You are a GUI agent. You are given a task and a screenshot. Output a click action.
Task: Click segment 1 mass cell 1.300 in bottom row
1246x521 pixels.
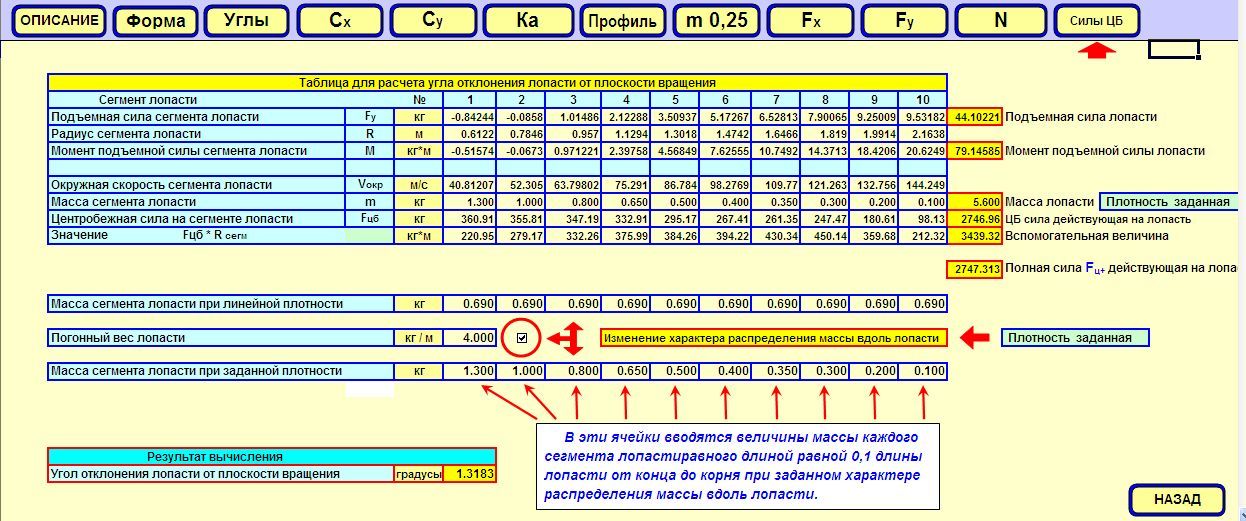click(x=469, y=372)
